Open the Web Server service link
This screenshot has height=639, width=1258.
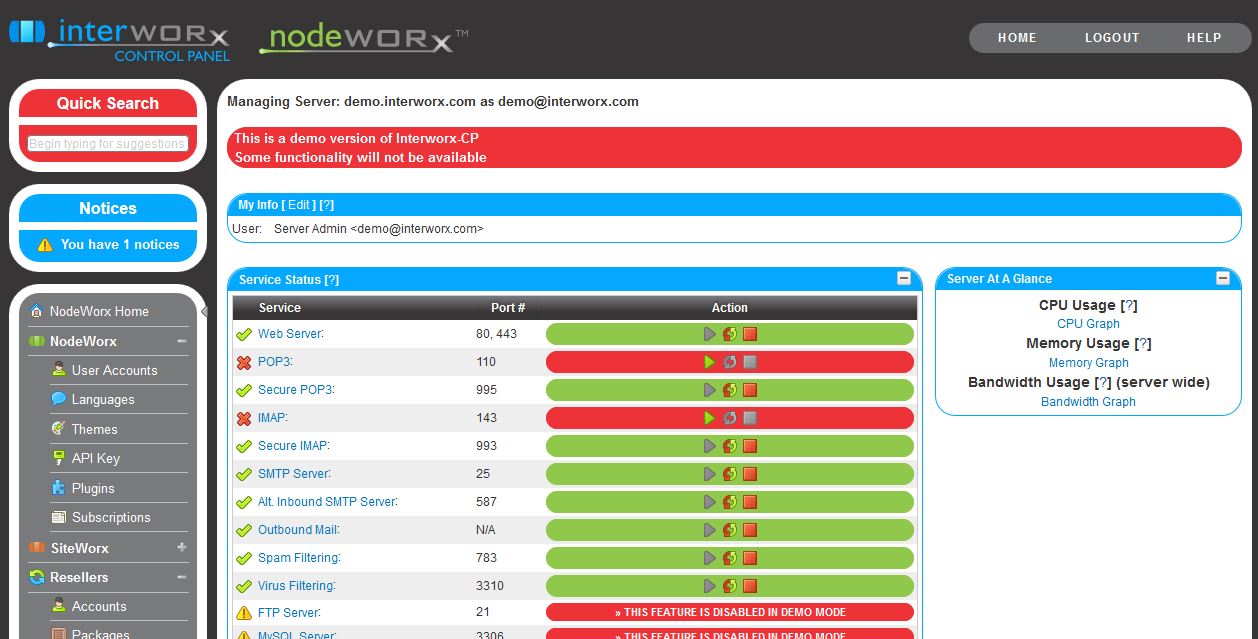(290, 334)
